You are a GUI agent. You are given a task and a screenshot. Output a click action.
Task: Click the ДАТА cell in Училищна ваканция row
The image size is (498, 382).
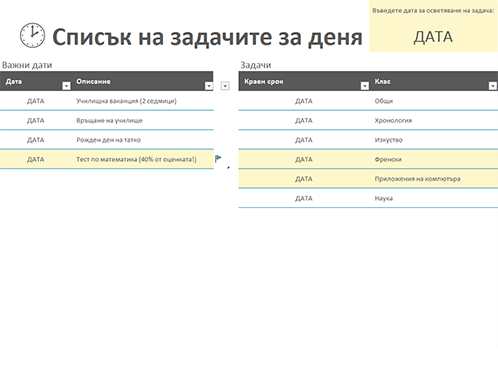click(x=36, y=101)
